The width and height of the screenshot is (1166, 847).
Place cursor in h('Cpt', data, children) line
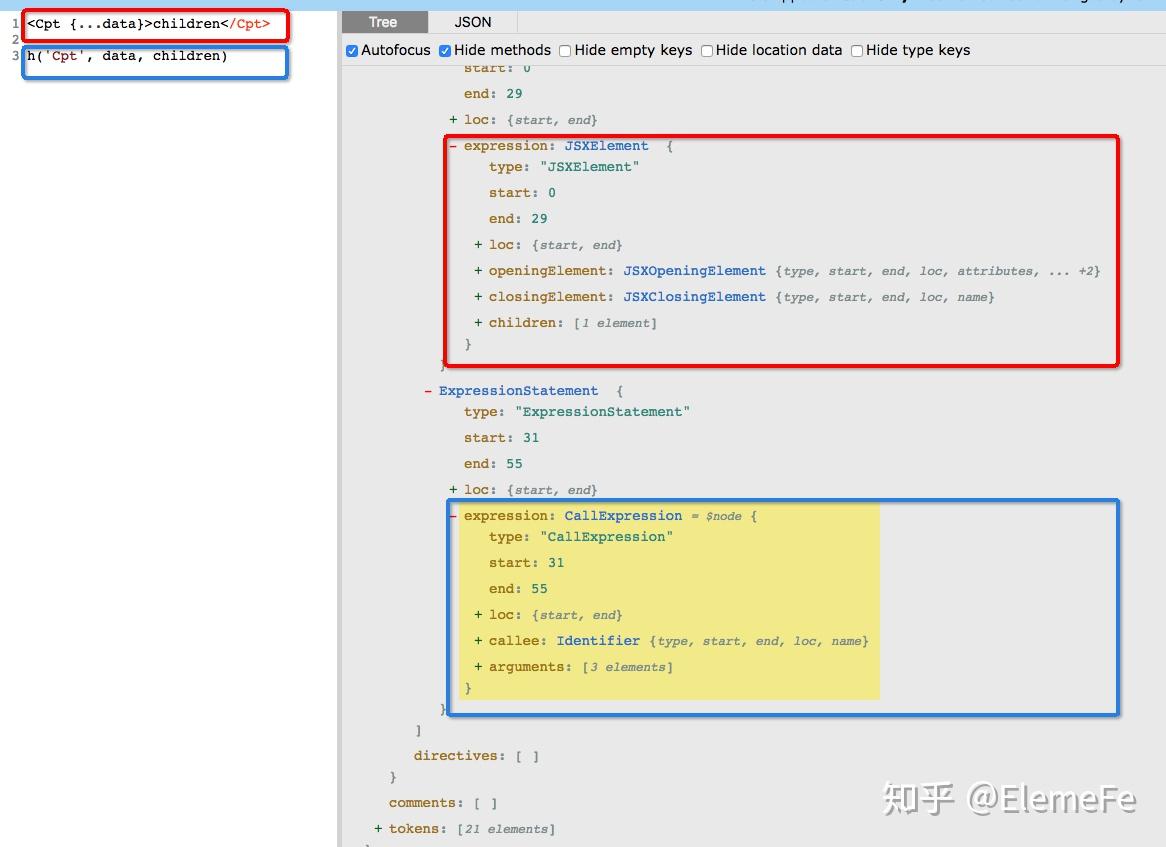(127, 56)
